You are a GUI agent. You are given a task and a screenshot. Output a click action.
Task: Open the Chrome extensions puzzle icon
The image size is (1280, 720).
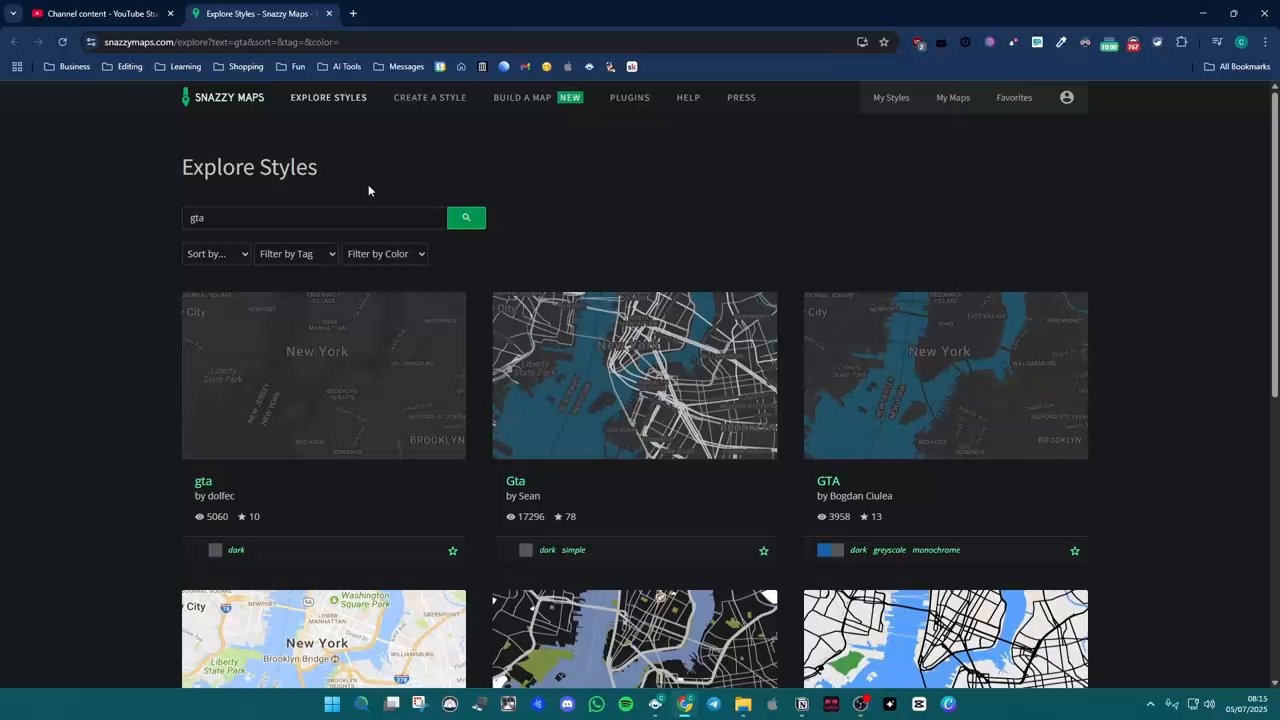tap(1181, 42)
